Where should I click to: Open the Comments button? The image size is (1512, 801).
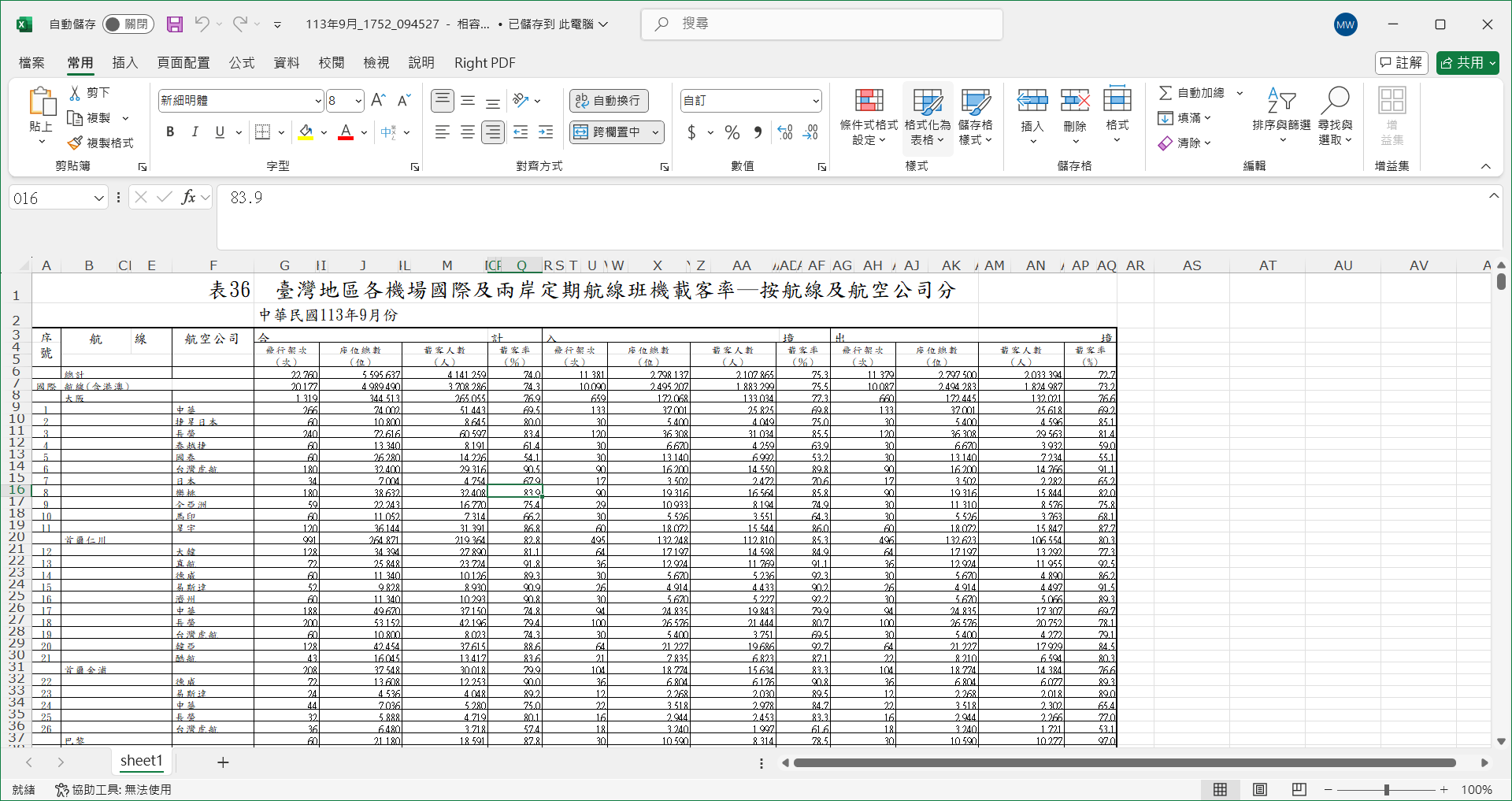tap(1401, 63)
